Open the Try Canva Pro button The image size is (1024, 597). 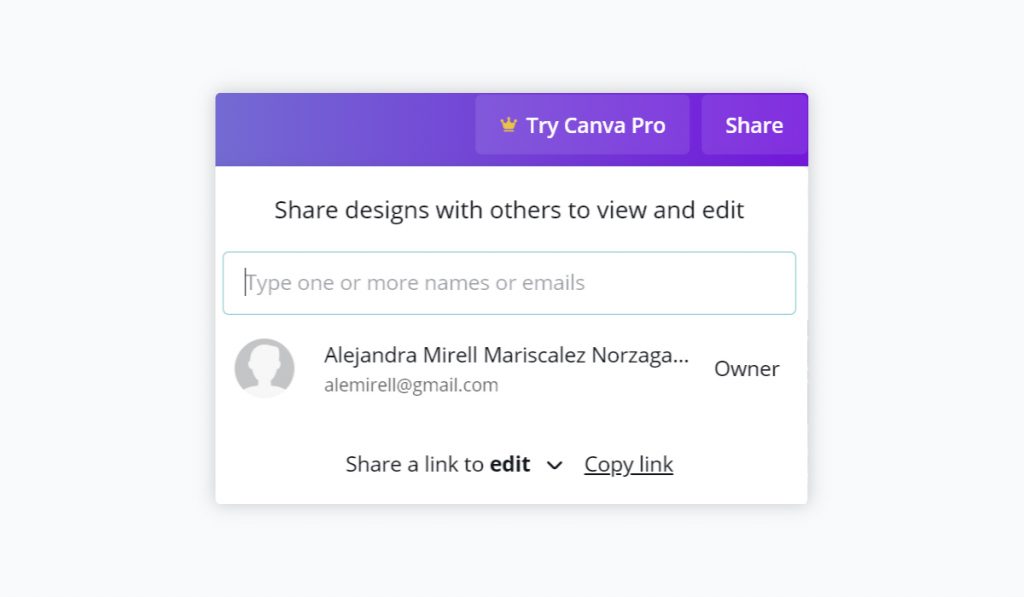582,125
